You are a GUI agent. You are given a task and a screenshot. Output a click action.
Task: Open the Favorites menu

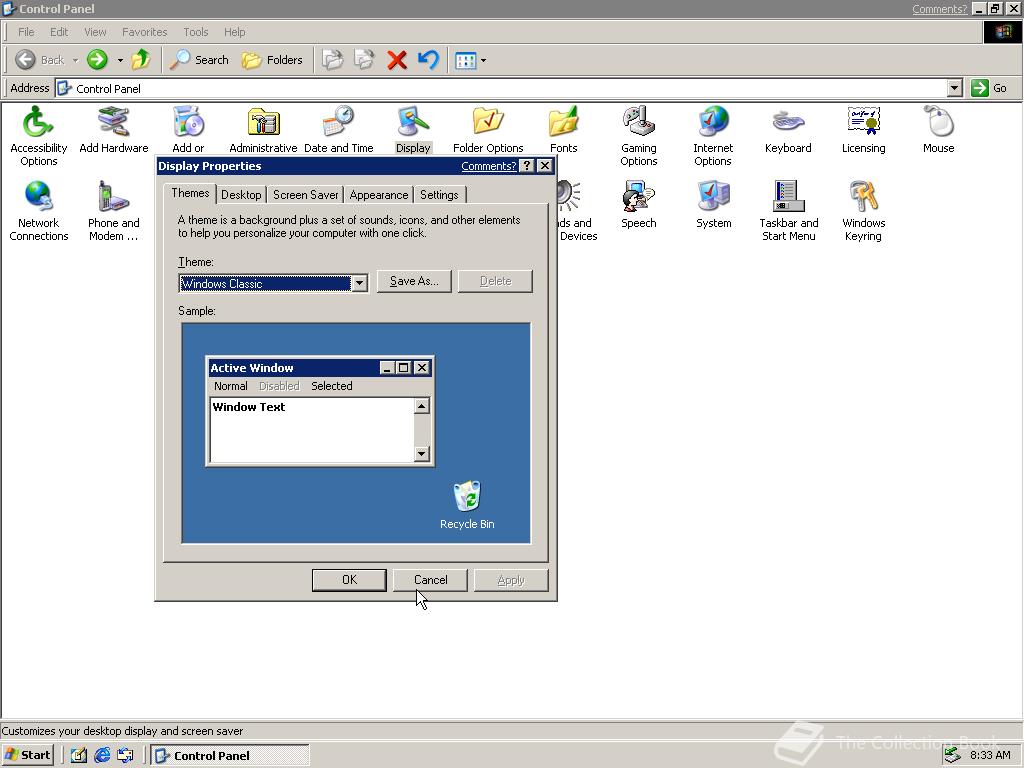click(144, 32)
